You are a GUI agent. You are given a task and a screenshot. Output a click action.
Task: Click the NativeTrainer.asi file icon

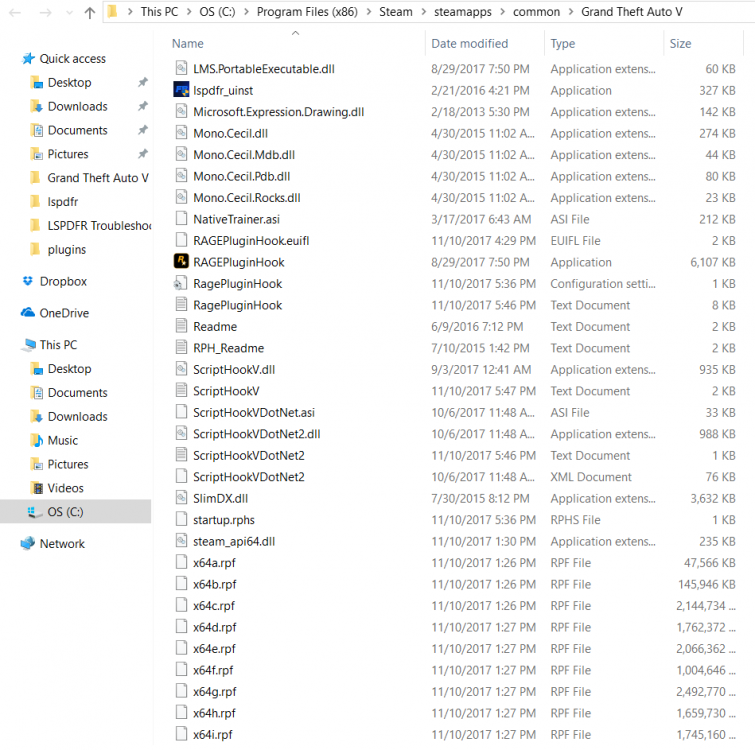181,219
